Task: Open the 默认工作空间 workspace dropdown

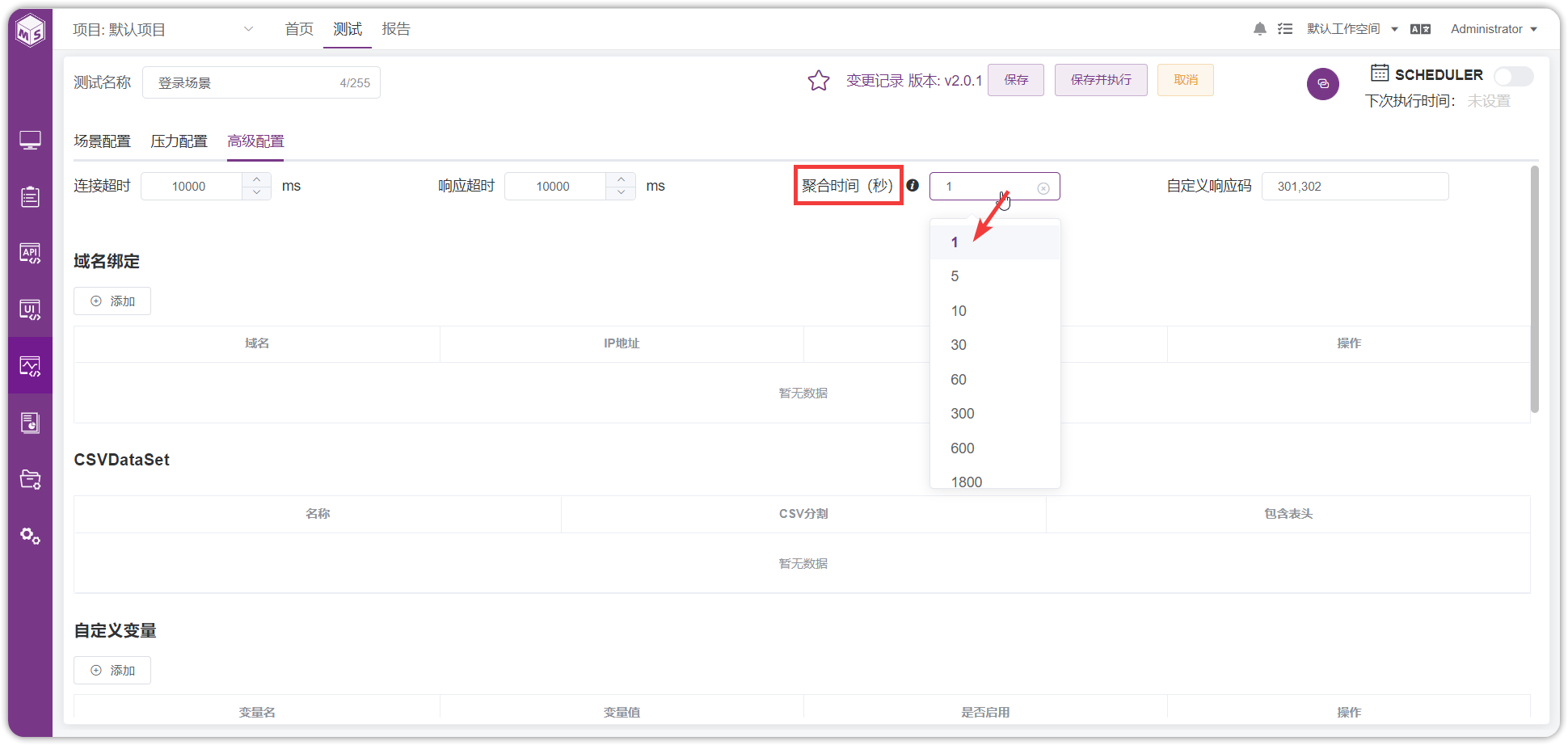Action: [1352, 29]
